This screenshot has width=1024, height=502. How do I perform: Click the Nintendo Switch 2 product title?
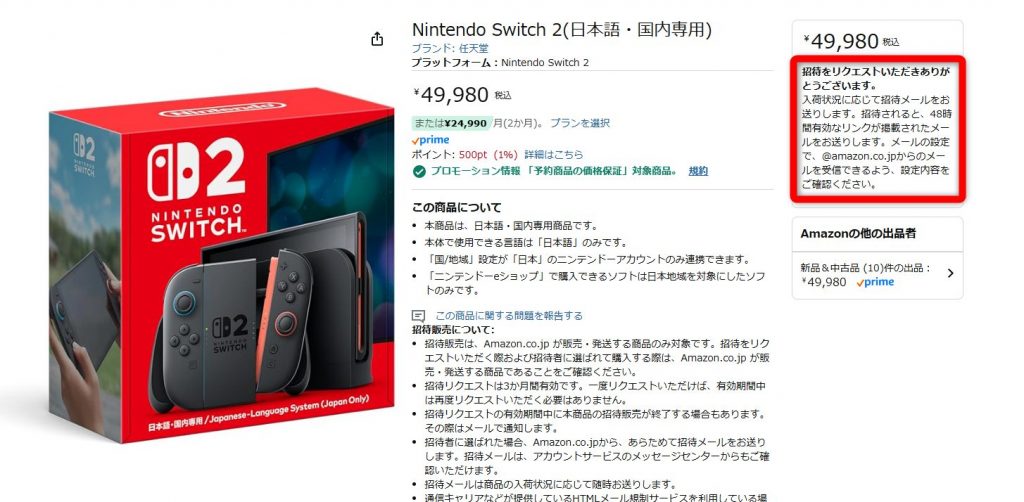[562, 29]
